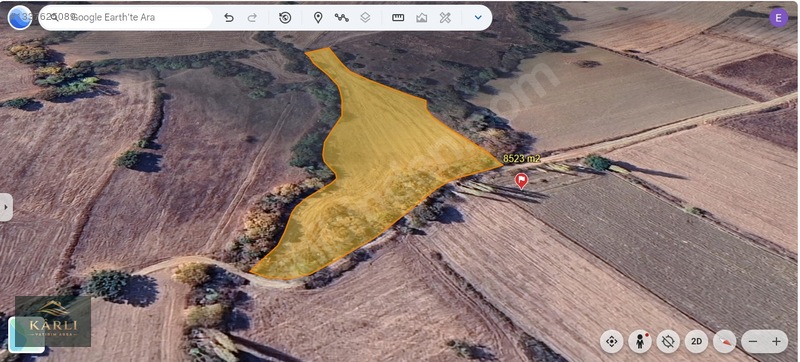Activate Street View pegman

640,342
